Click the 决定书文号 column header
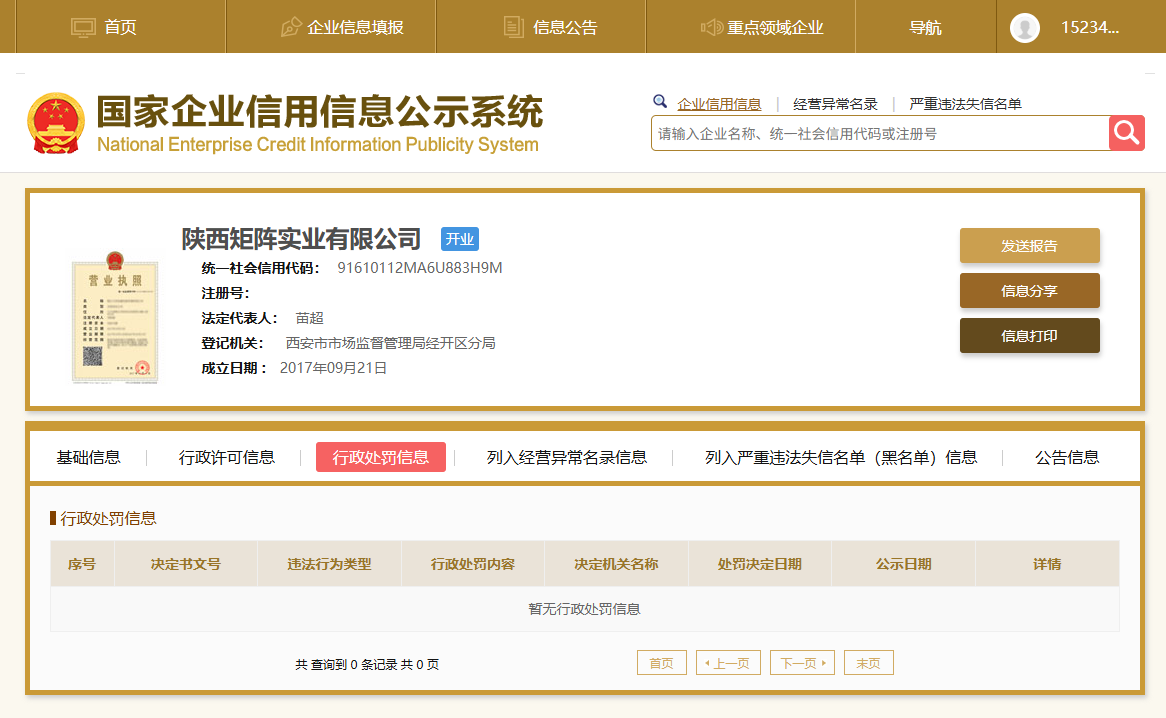This screenshot has width=1166, height=718. click(186, 564)
